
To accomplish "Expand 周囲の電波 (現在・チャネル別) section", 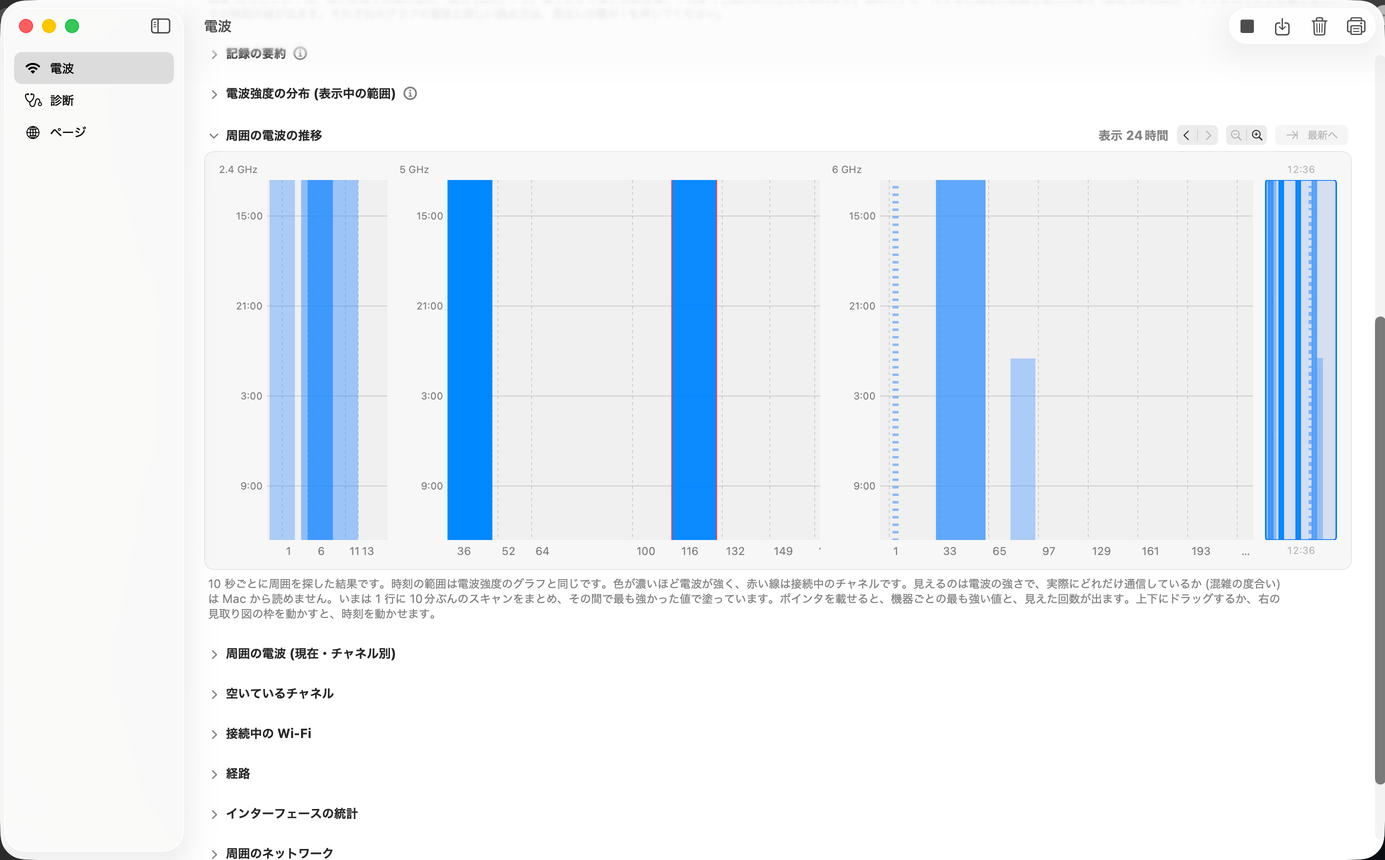I will click(x=214, y=654).
